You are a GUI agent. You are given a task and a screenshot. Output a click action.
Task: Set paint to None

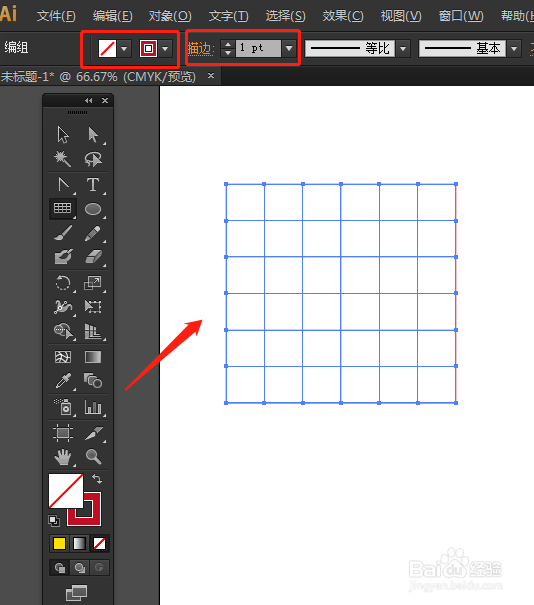point(100,543)
